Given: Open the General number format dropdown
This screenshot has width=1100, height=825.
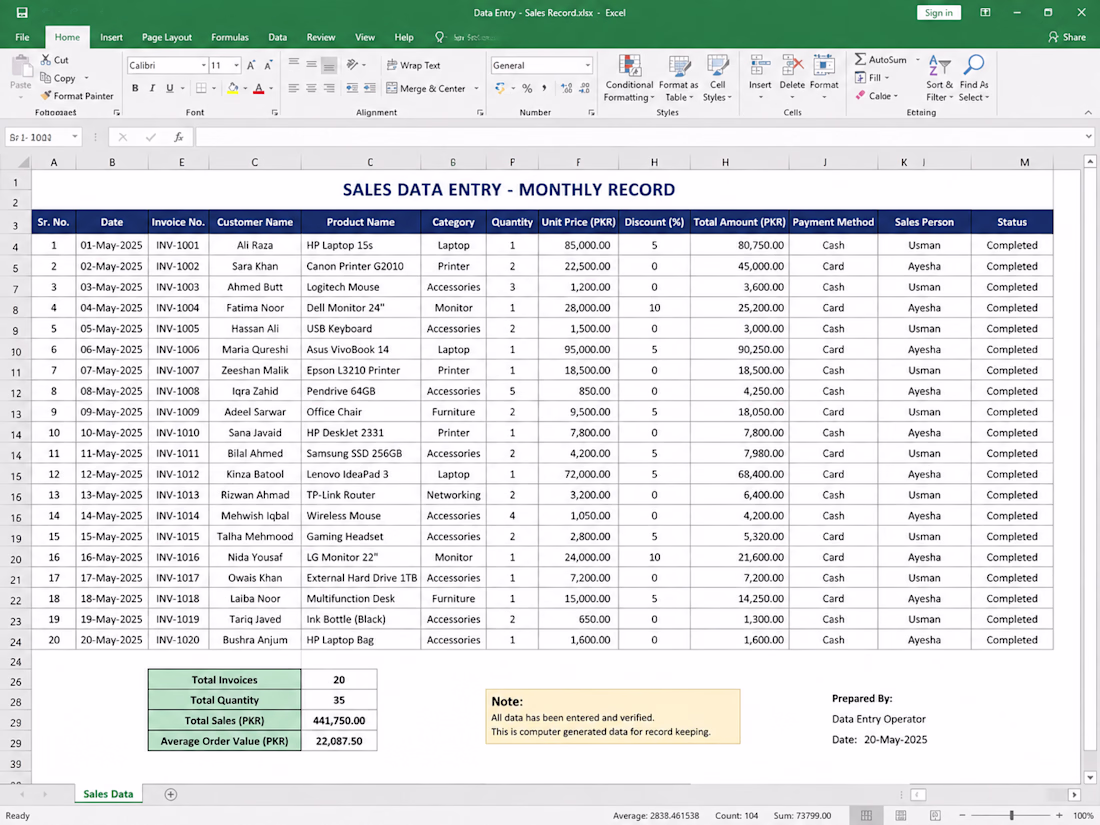Looking at the screenshot, I should pyautogui.click(x=588, y=65).
